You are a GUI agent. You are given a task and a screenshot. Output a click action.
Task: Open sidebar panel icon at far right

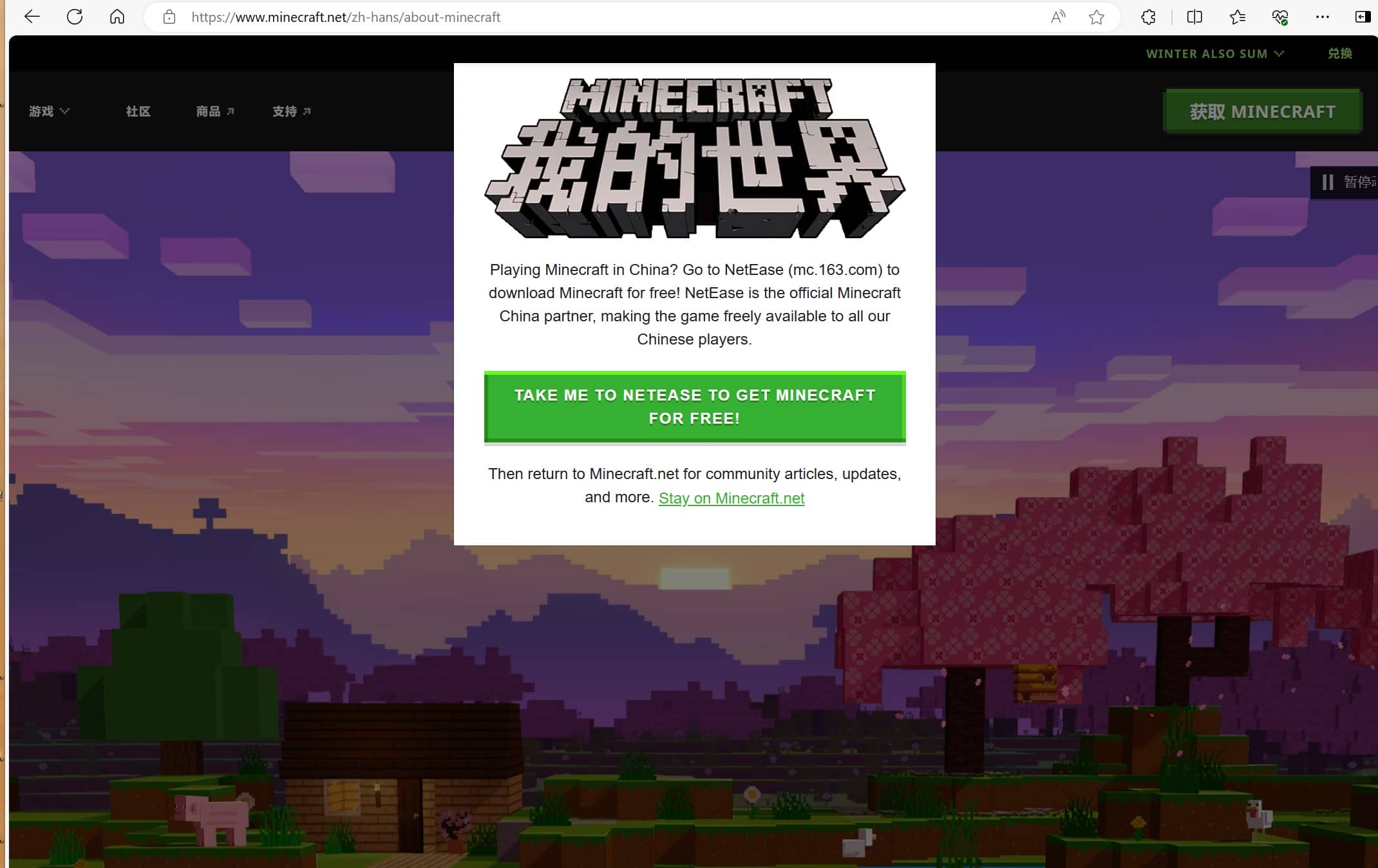point(1363,17)
